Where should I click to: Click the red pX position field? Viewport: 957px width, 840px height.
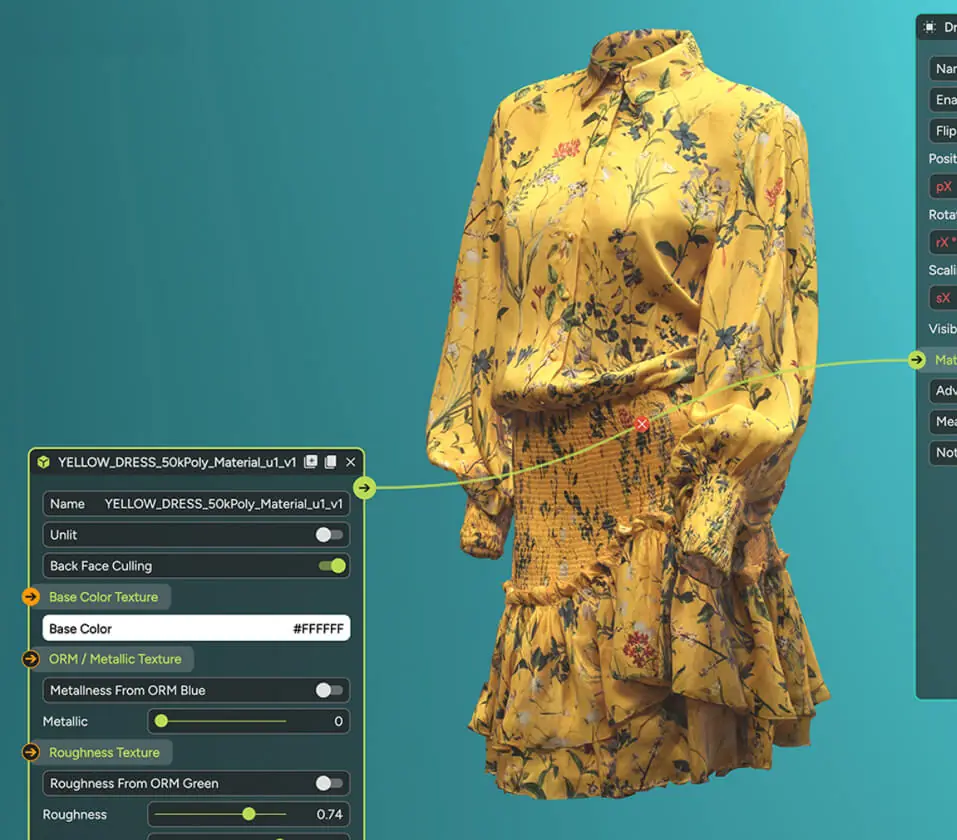tap(943, 187)
